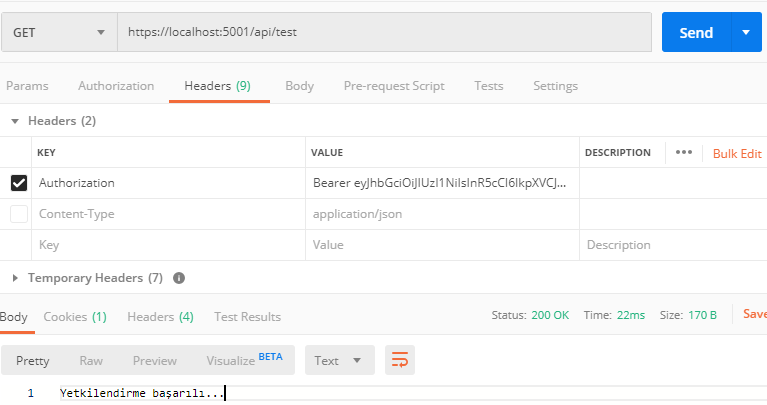Click the Temporary Headers info icon
Screen dimensions: 767x405
pos(179,278)
